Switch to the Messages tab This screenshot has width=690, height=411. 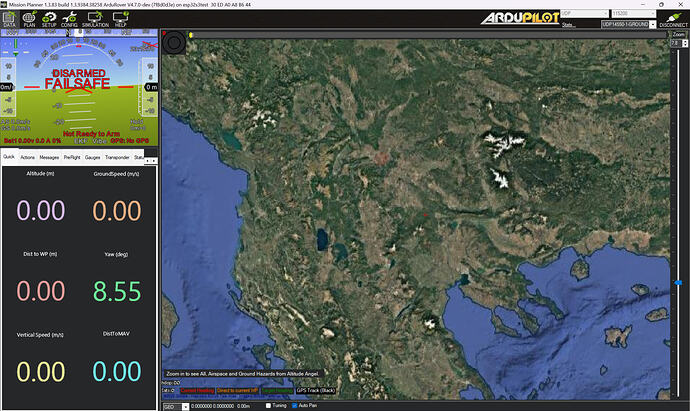pyautogui.click(x=49, y=157)
